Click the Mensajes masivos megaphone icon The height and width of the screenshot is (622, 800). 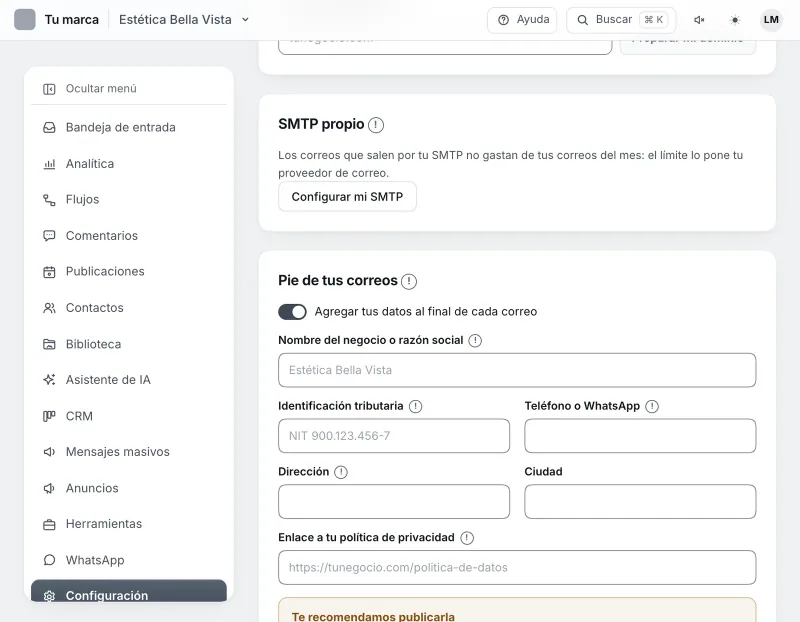(49, 452)
